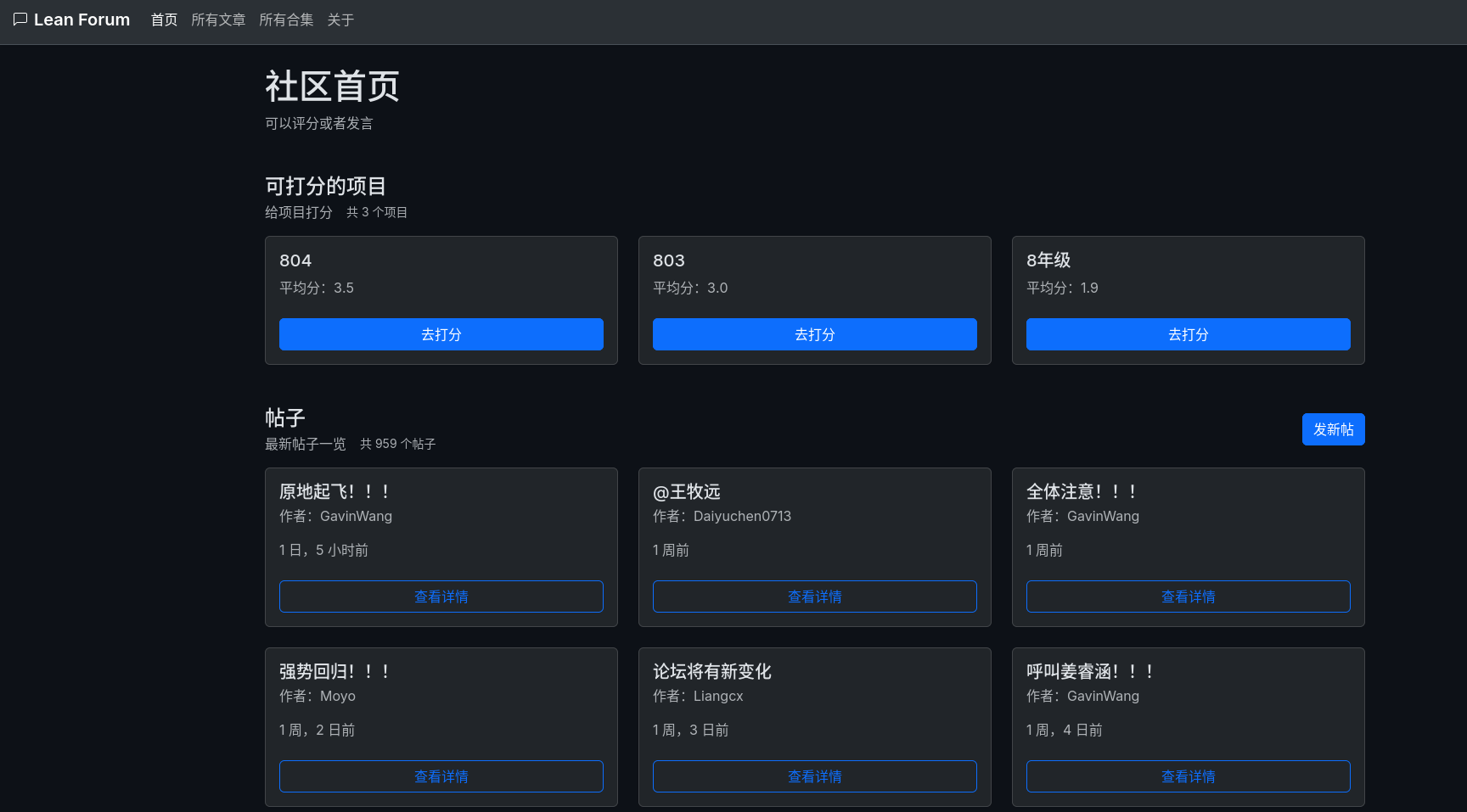
Task: Click the 共 3 个项目 count
Action: (377, 212)
